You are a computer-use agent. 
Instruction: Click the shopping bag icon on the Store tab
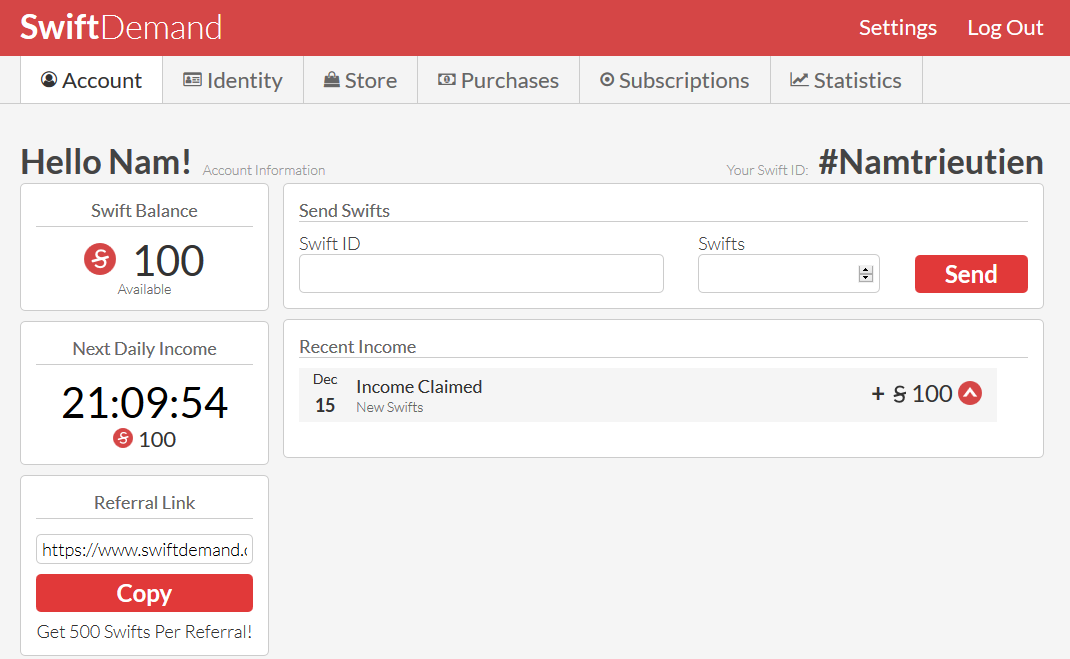(x=332, y=80)
